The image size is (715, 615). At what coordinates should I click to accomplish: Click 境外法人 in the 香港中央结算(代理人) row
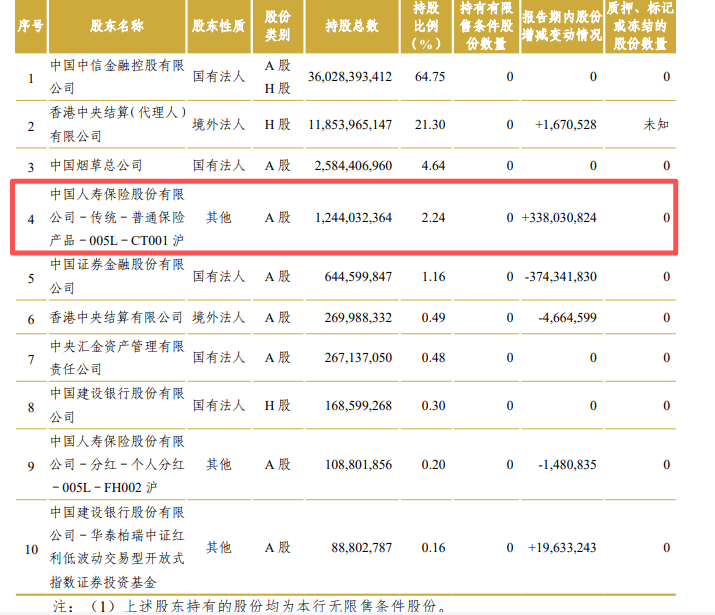218,124
